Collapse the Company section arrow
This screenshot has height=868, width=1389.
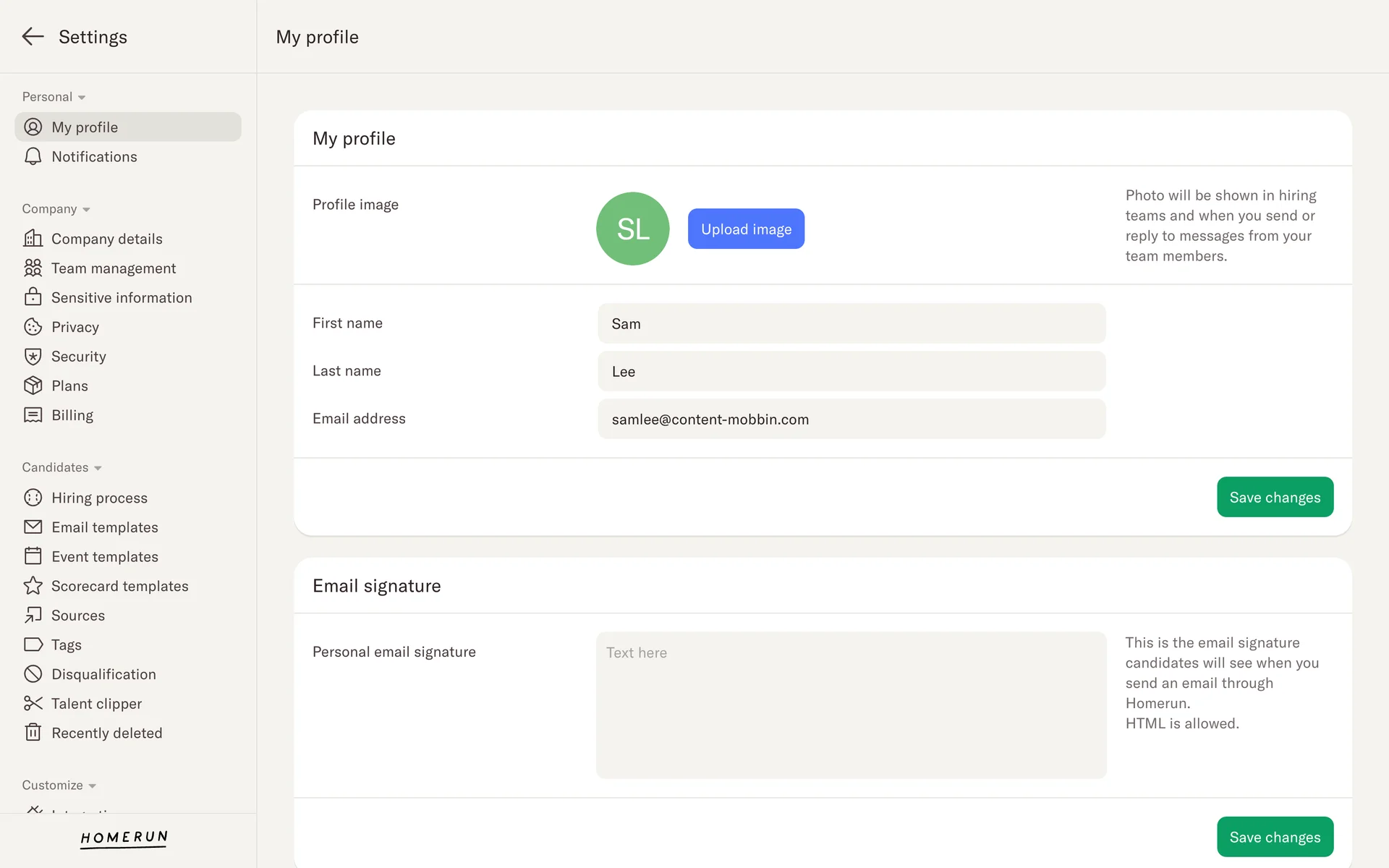click(x=86, y=210)
